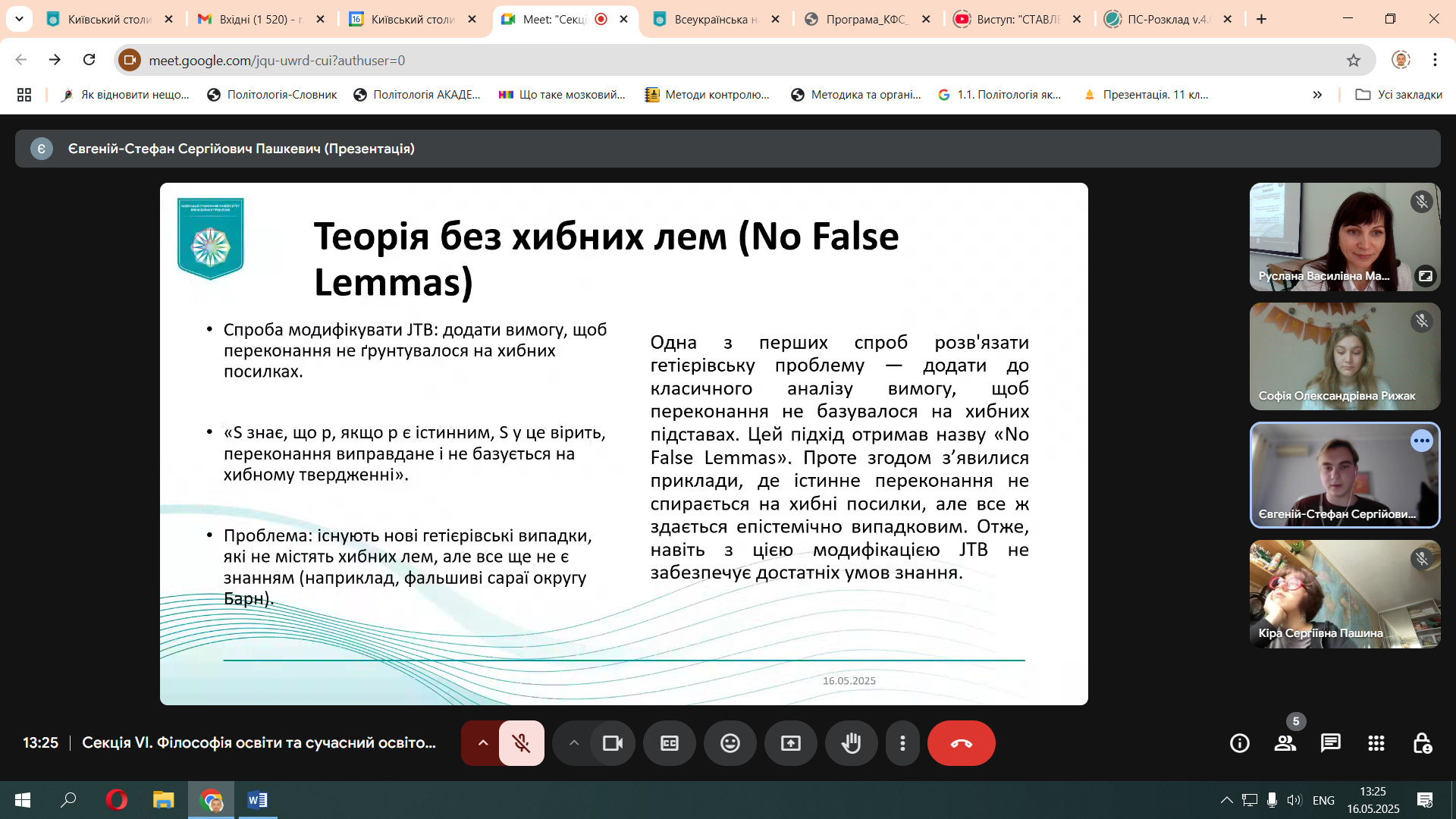Switch to the Програма_КФС browser tab
This screenshot has height=819, width=1456.
pyautogui.click(x=864, y=19)
